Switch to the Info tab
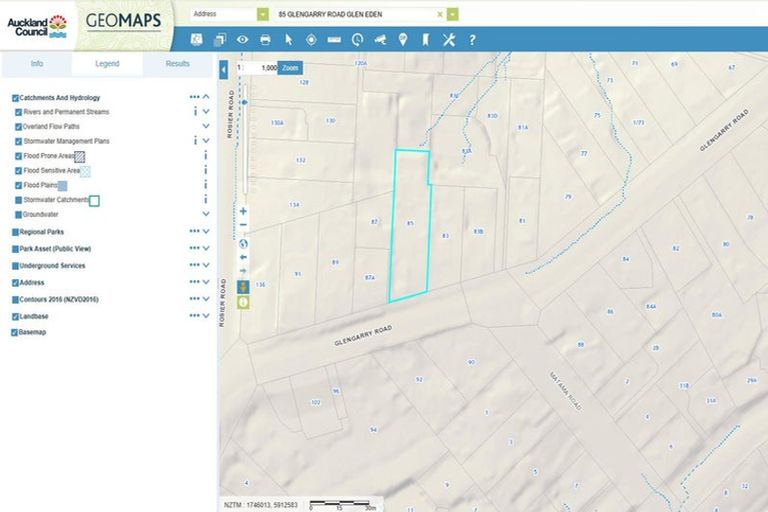The image size is (768, 512). click(36, 63)
